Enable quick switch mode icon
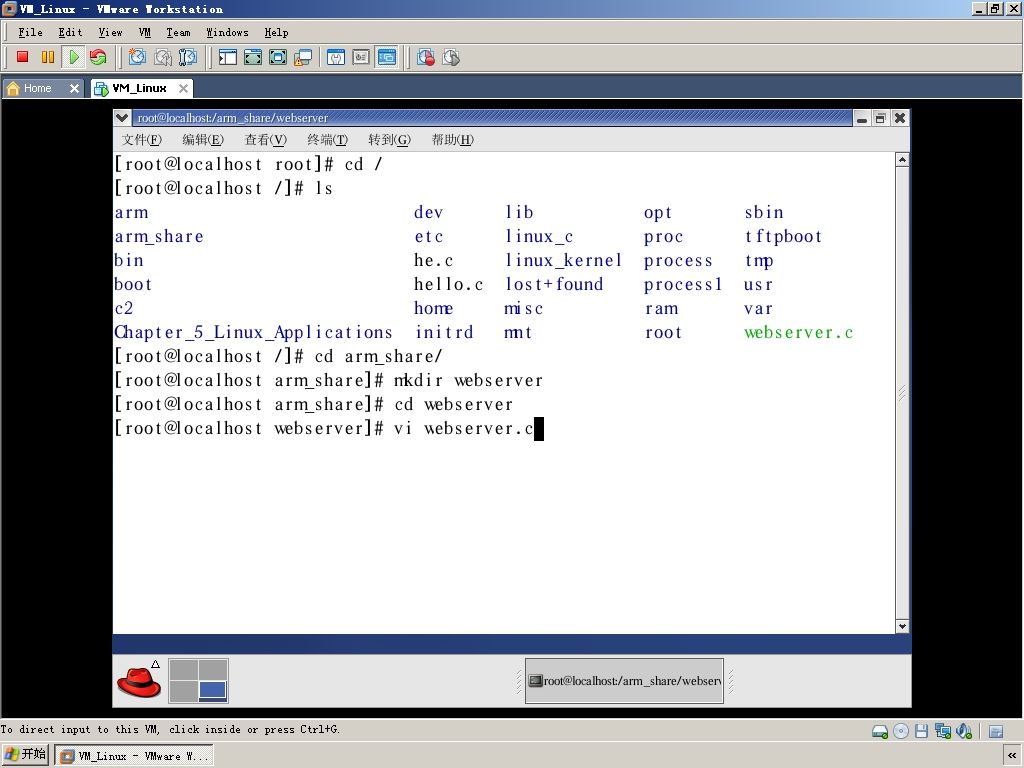Viewport: 1024px width, 768px height. point(278,57)
